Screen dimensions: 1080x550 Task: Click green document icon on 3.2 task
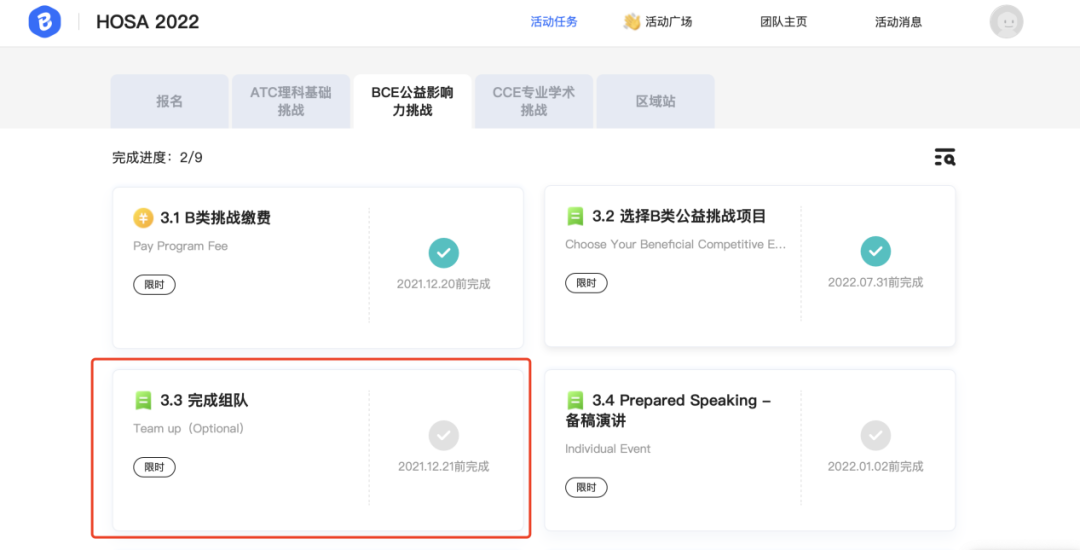(x=575, y=216)
